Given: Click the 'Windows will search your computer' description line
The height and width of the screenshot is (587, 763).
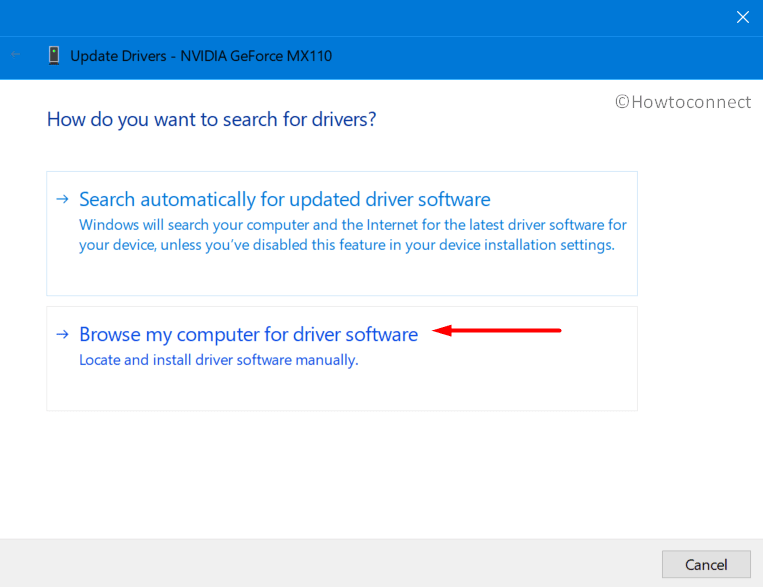Looking at the screenshot, I should [x=352, y=225].
